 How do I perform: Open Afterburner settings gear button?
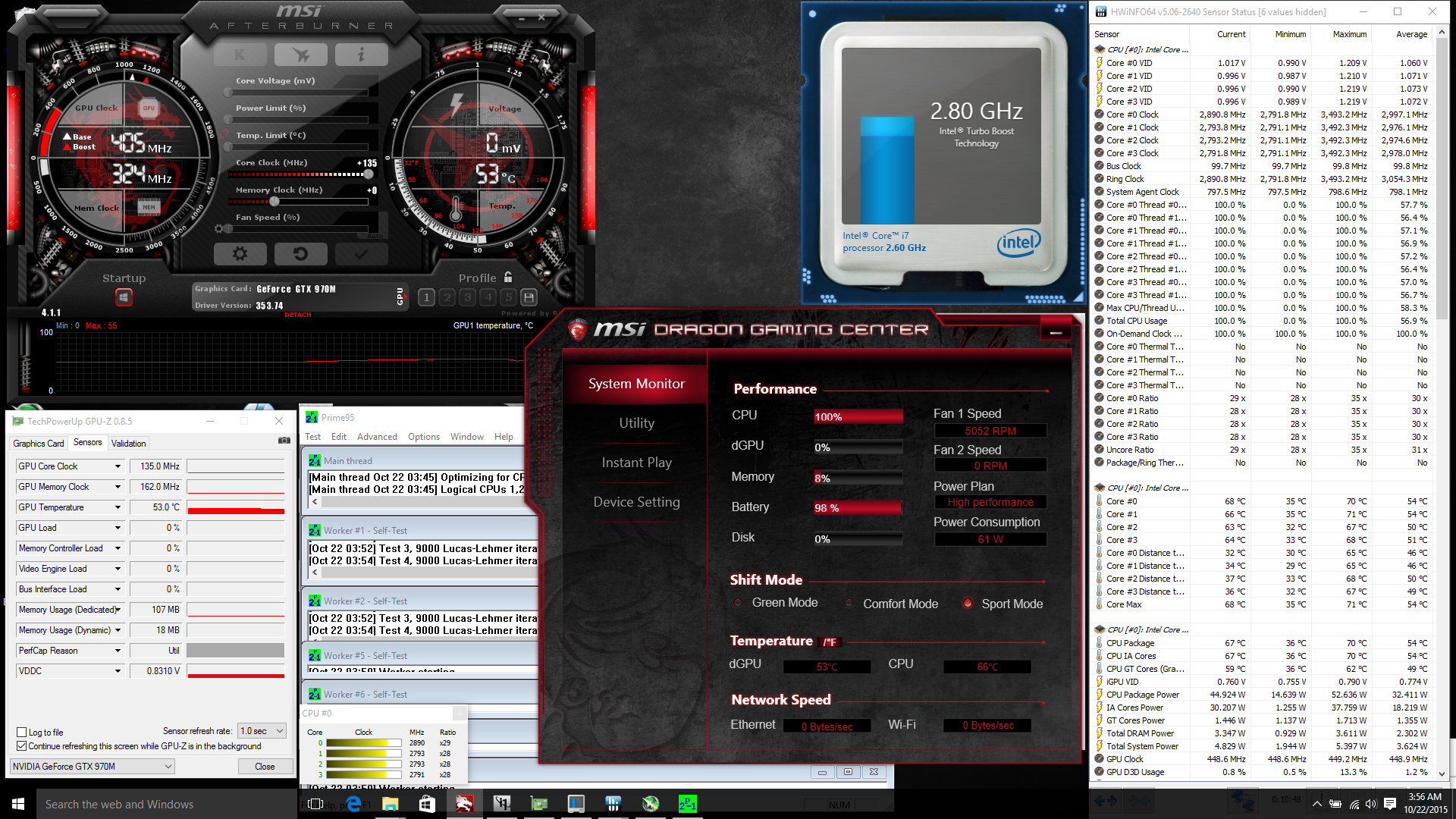coord(240,254)
